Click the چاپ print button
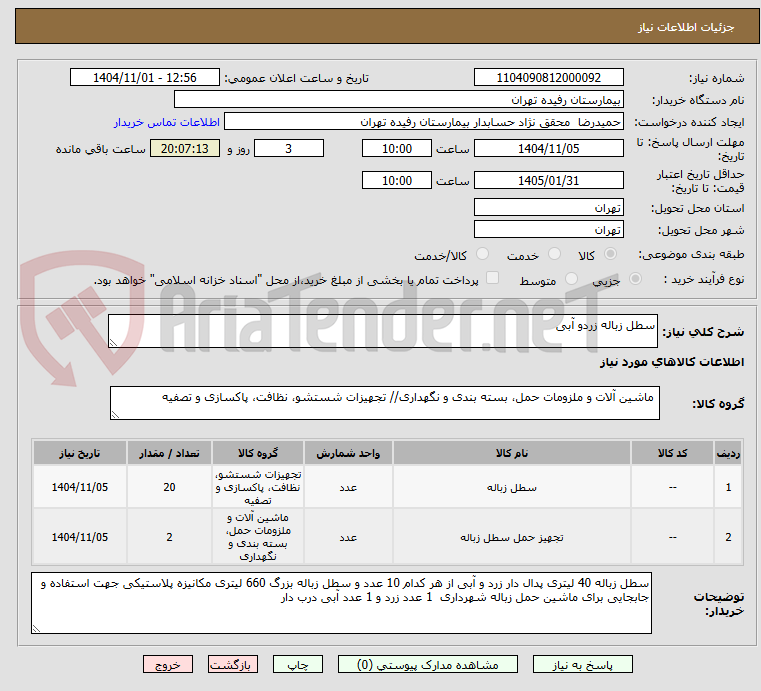This screenshot has height=691, width=761. coord(298,664)
